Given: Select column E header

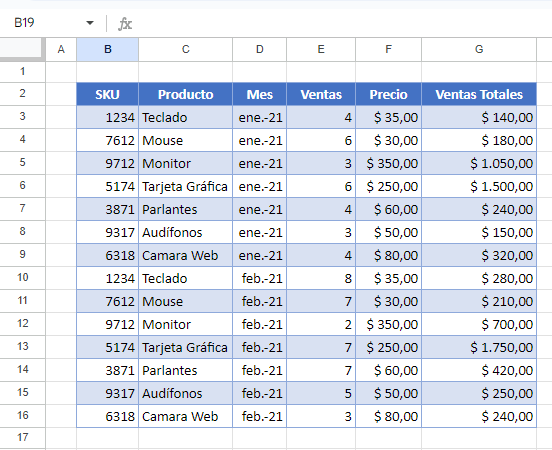Looking at the screenshot, I should [321, 49].
